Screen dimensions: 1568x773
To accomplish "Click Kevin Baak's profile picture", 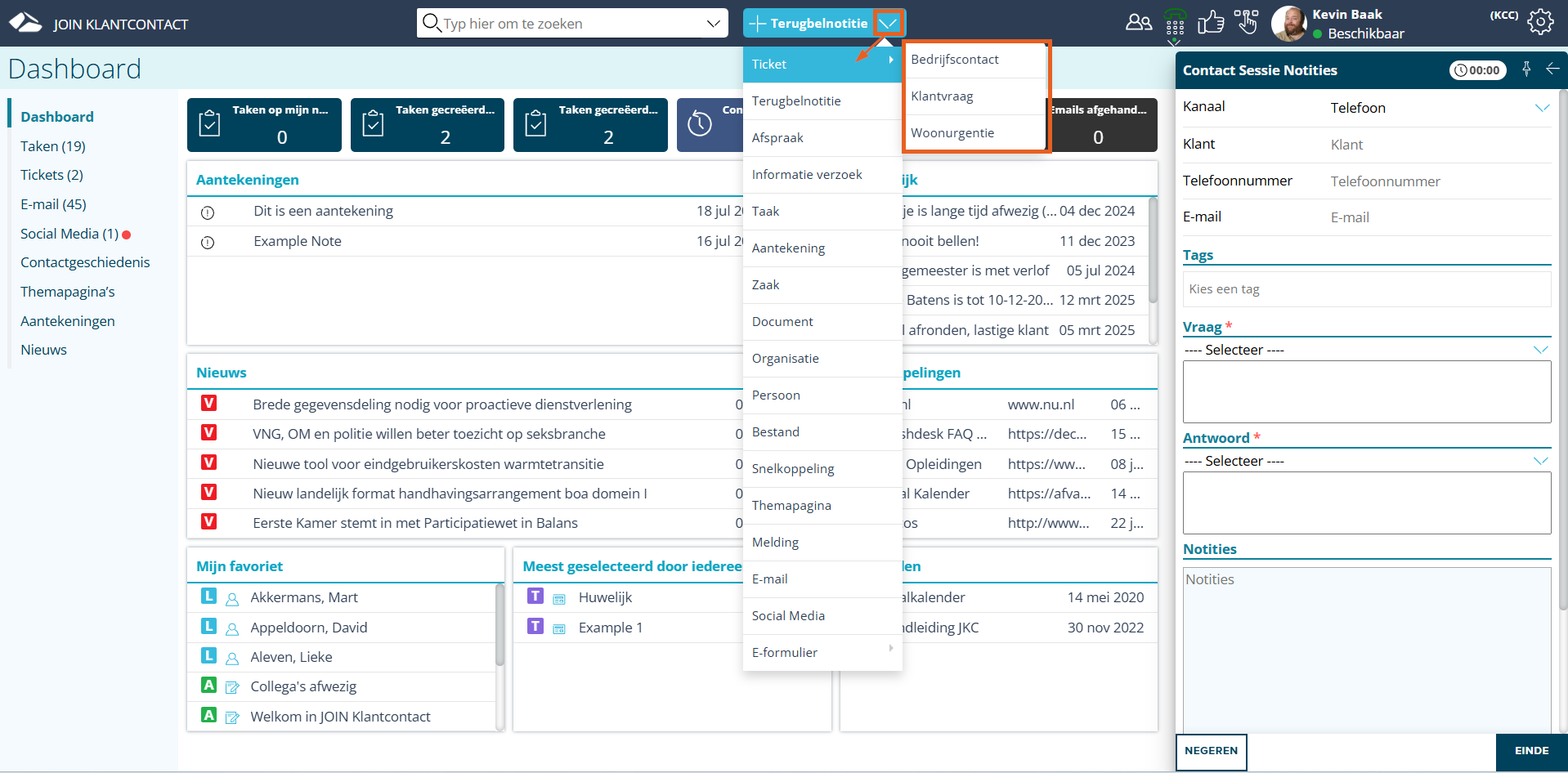I will (x=1289, y=23).
